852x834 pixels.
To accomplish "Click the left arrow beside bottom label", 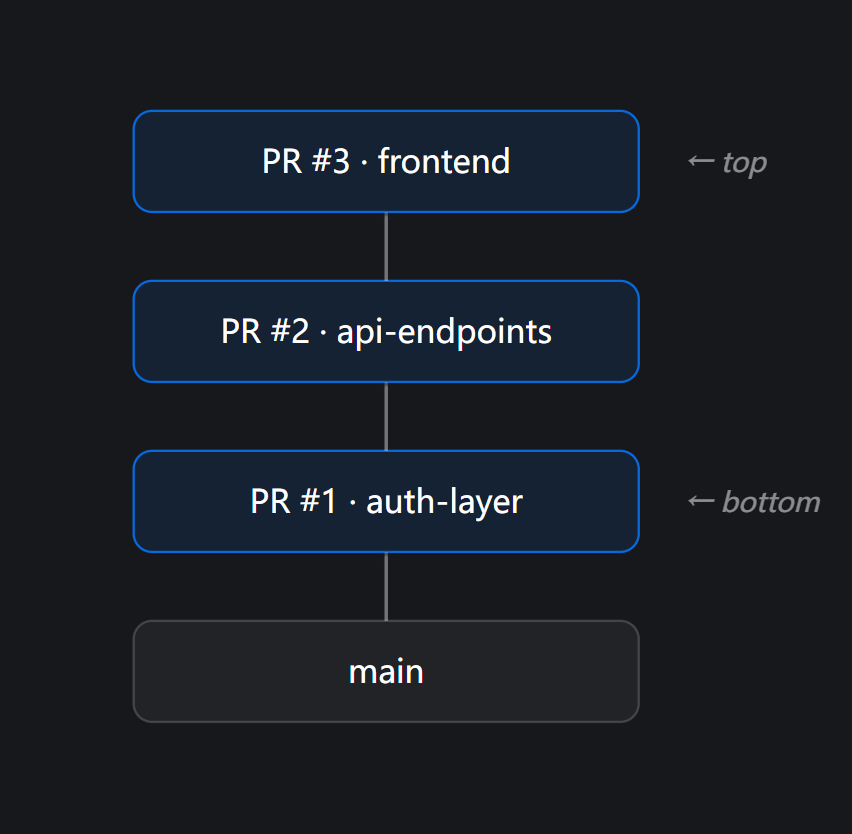I will click(x=700, y=501).
